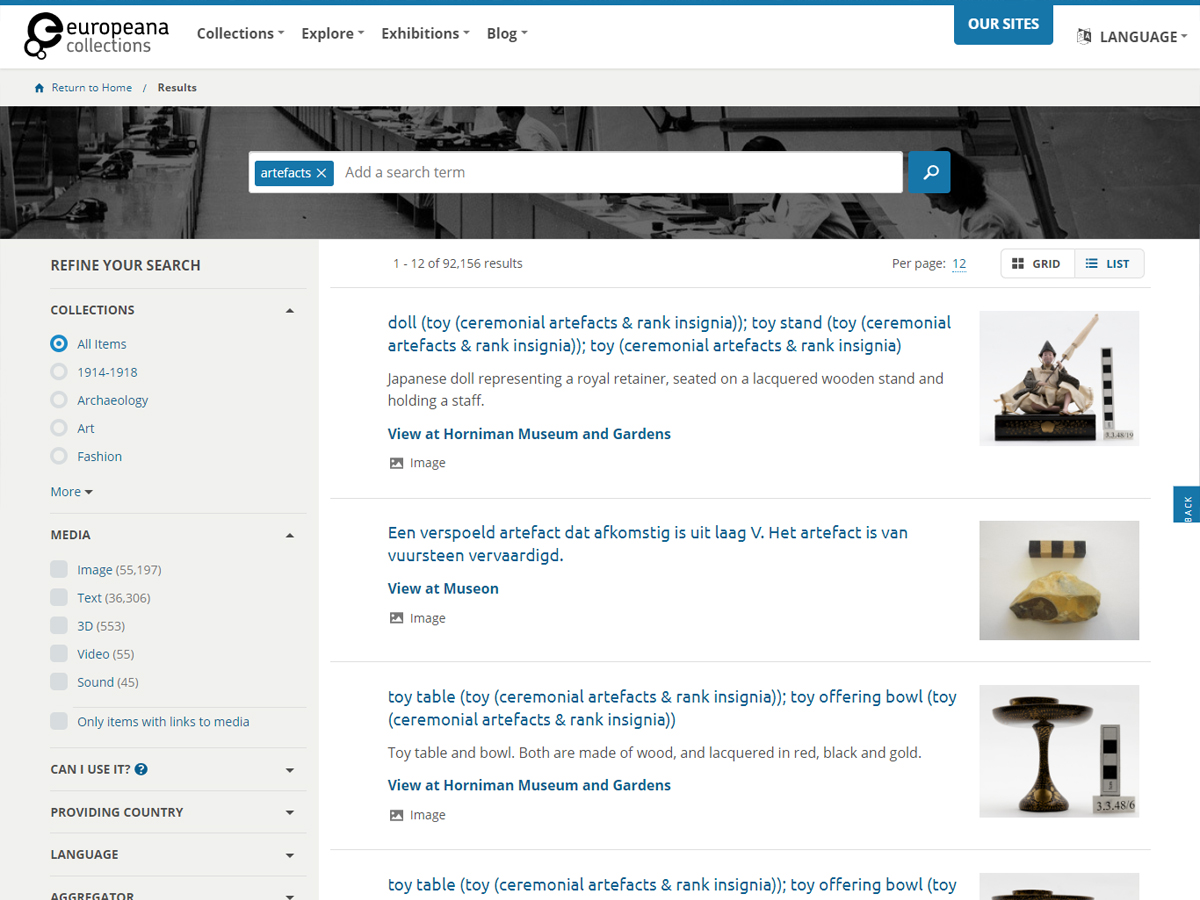The height and width of the screenshot is (900, 1200).
Task: Click the home icon in breadcrumb
Action: click(40, 88)
